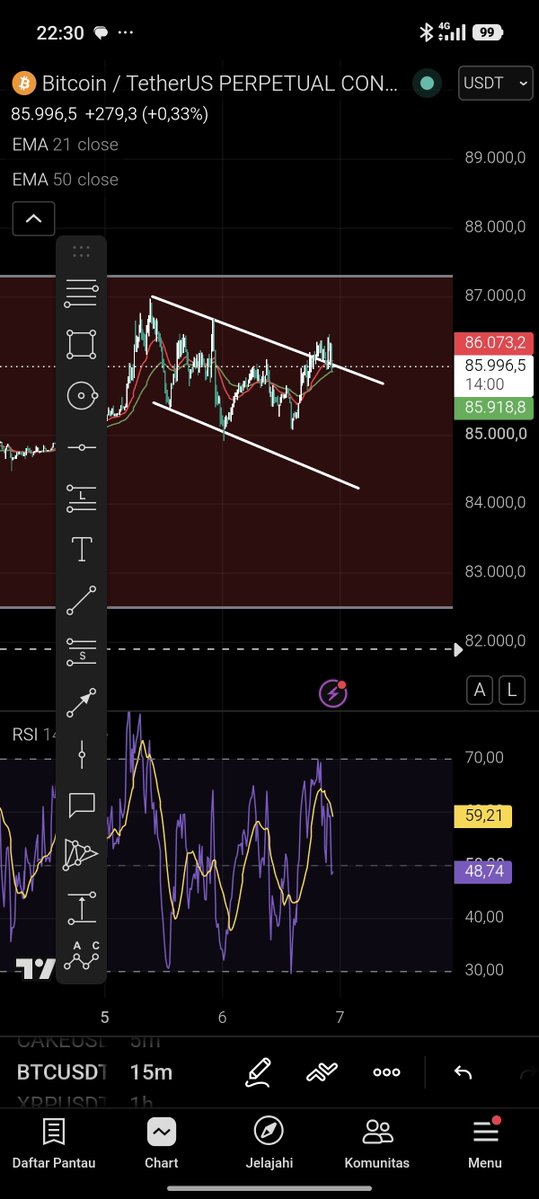Toggle the L log scale button
Viewport: 539px width, 1199px height.
(x=511, y=690)
